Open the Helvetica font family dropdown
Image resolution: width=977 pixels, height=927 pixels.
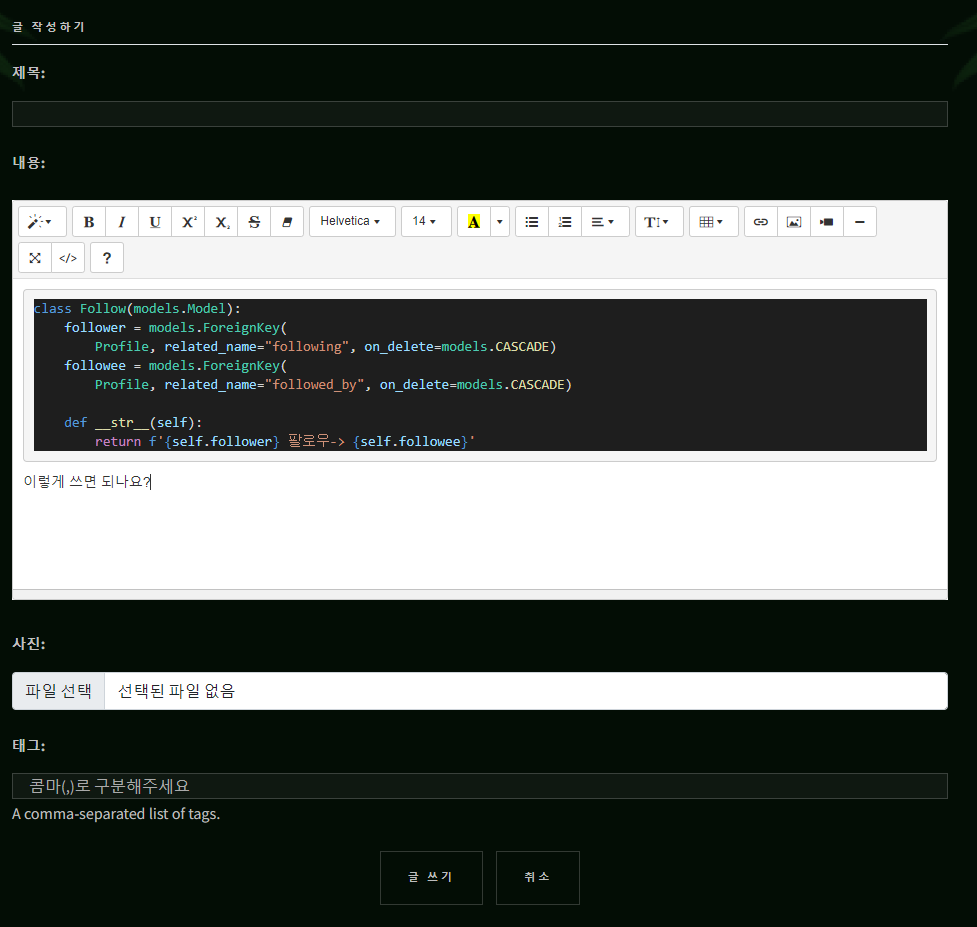352,222
